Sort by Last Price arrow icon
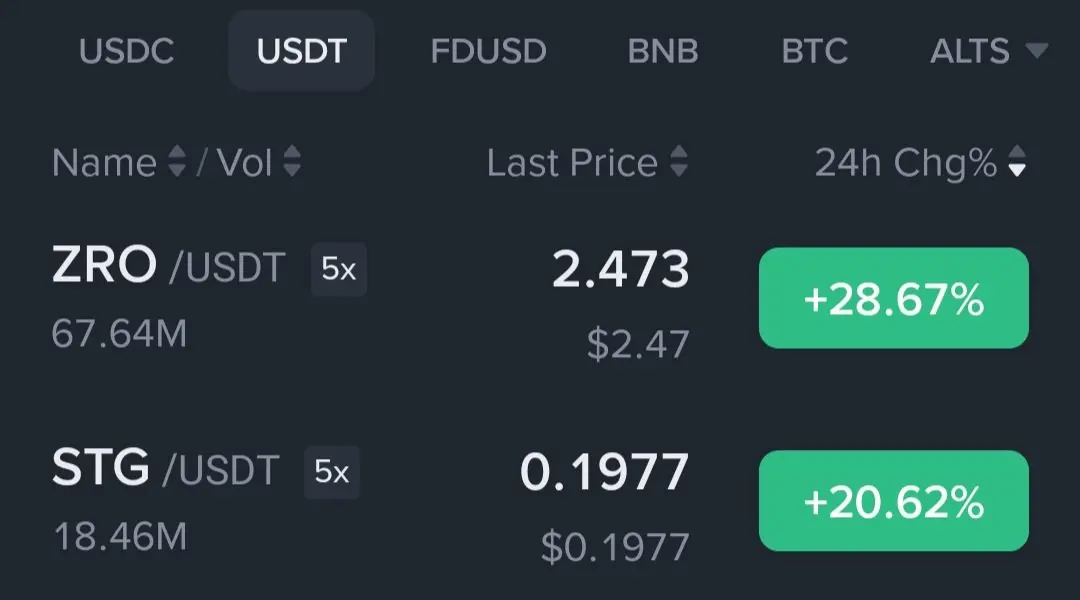 [679, 161]
